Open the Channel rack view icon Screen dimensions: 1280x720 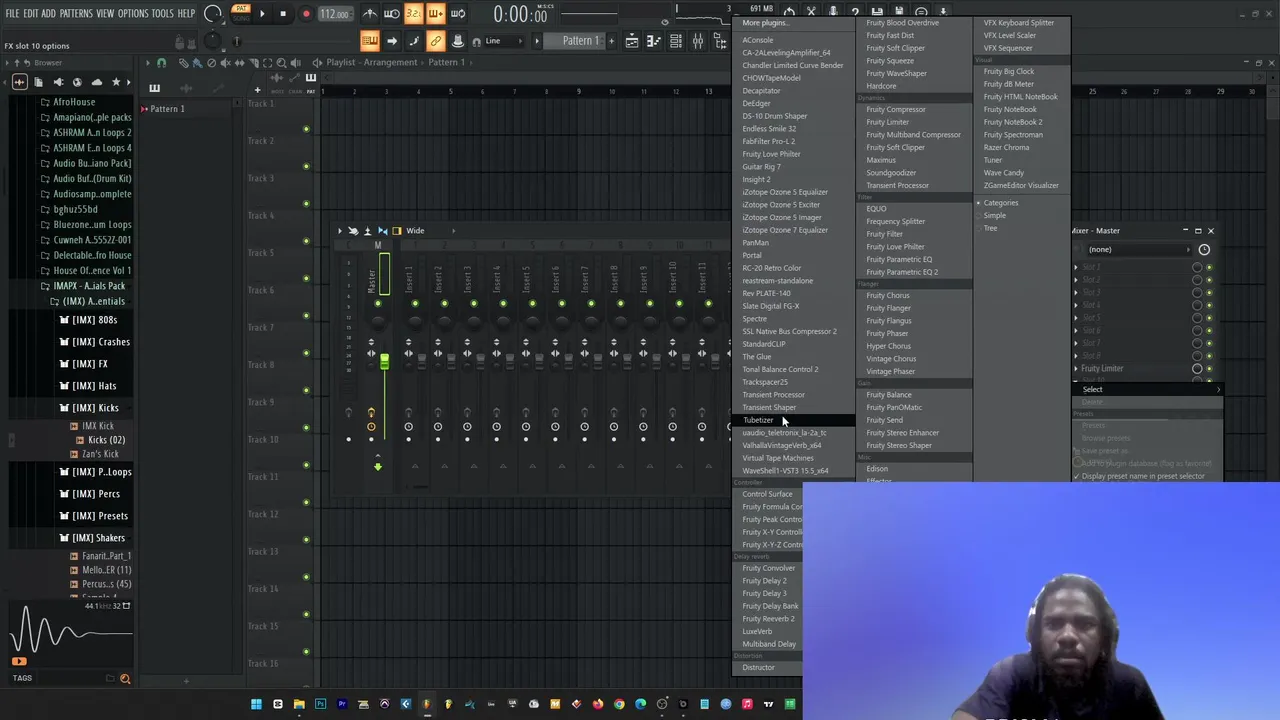(676, 41)
